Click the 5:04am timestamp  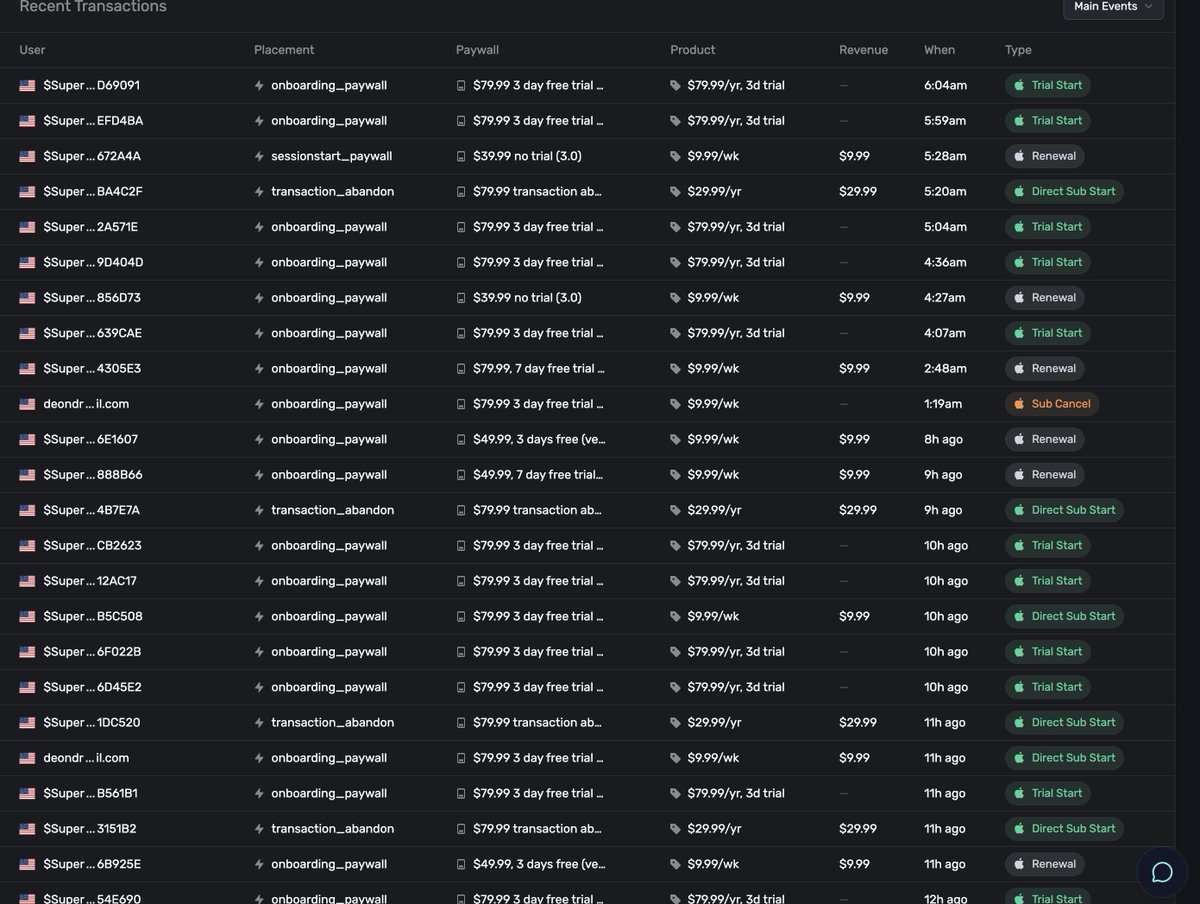[945, 227]
